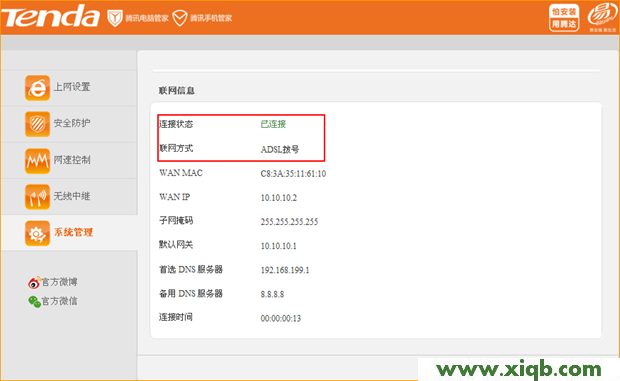Click primary DNS 192.168.199.1
The image size is (620, 381).
tap(285, 270)
